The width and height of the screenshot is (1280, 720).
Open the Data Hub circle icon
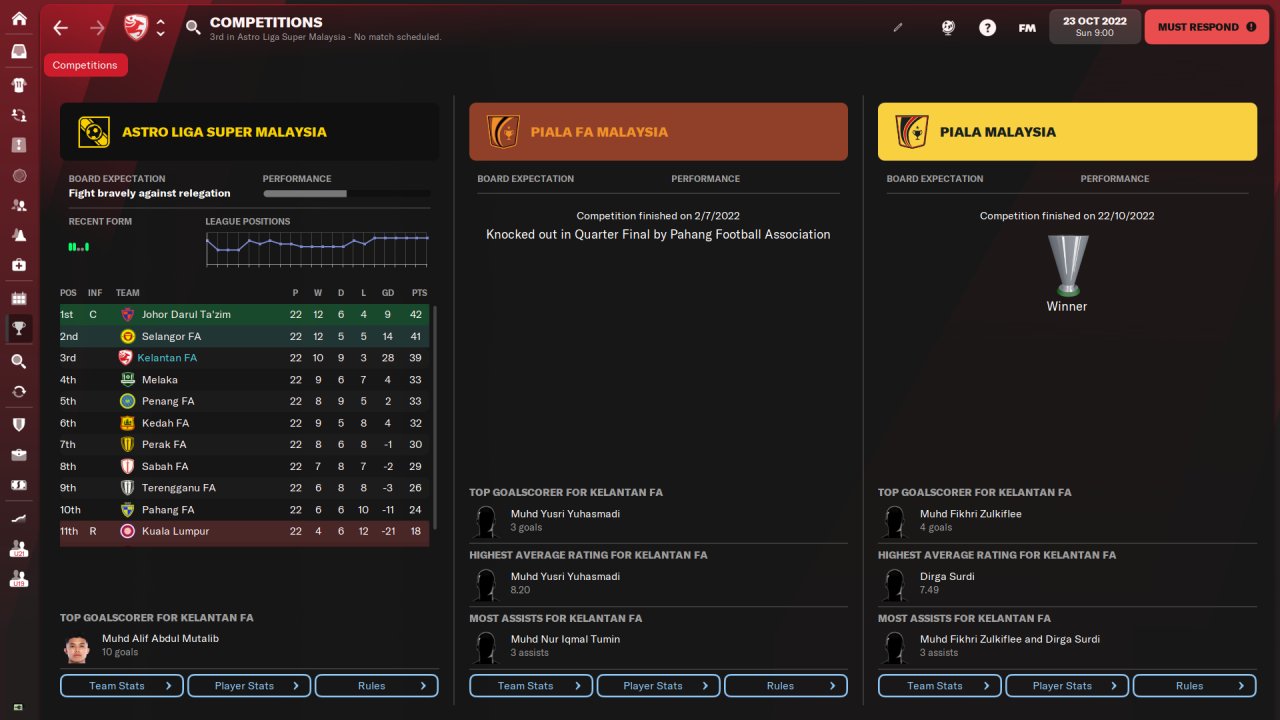coord(18,176)
